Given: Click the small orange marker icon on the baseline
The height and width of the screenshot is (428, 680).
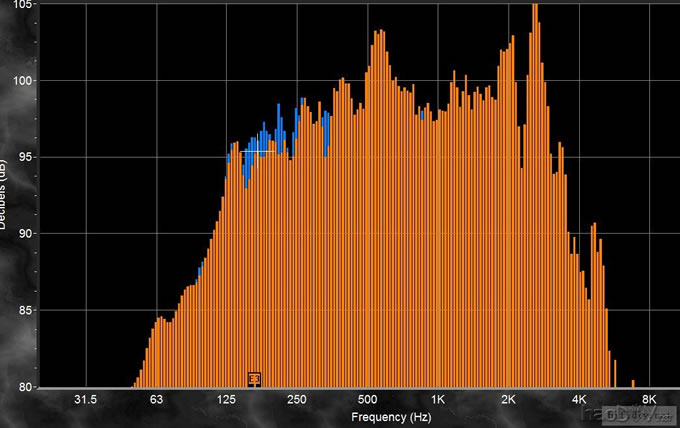Looking at the screenshot, I should pos(254,378).
